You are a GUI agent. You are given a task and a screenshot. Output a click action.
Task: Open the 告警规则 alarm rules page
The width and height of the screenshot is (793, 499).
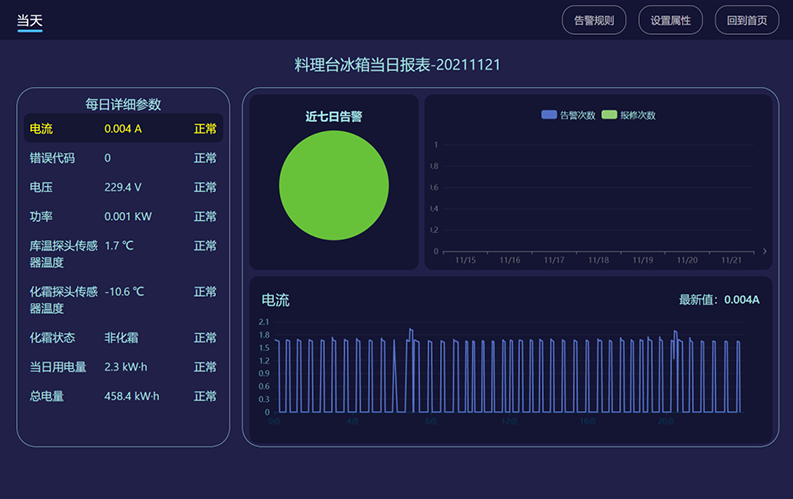click(594, 20)
